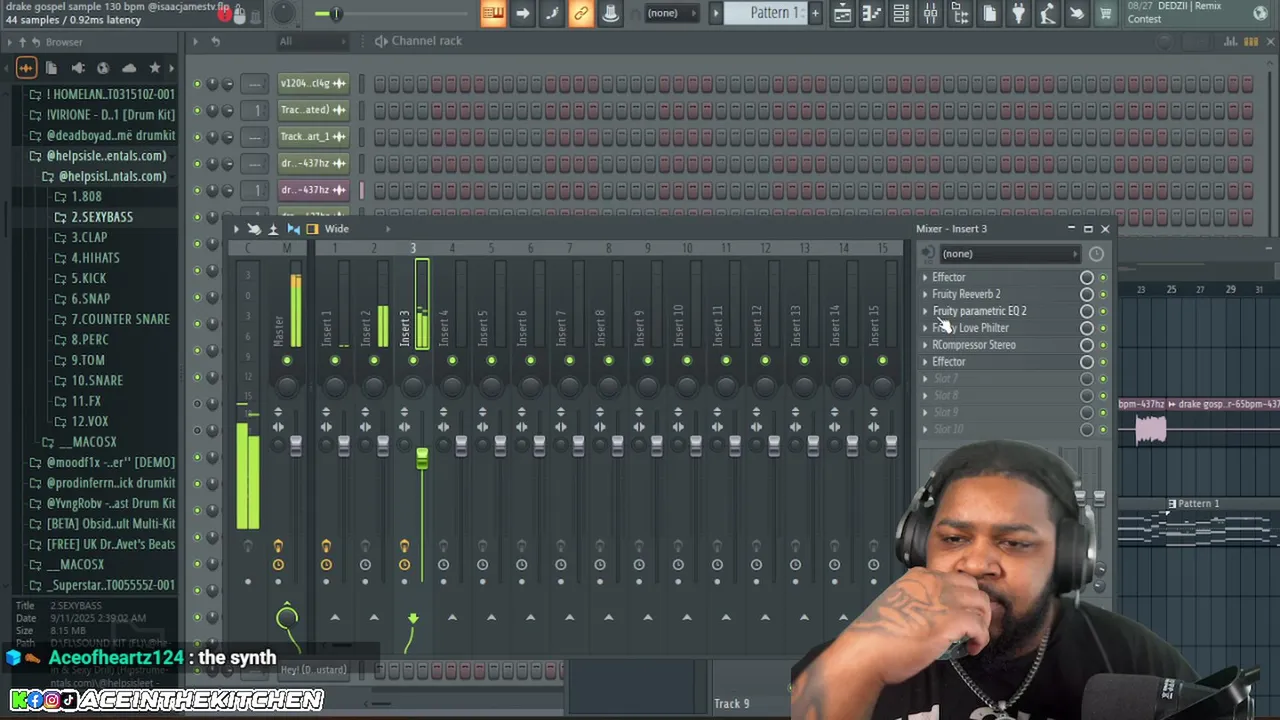Click the orange link-to-controller icon
Viewport: 1280px width, 720px height.
pos(581,13)
